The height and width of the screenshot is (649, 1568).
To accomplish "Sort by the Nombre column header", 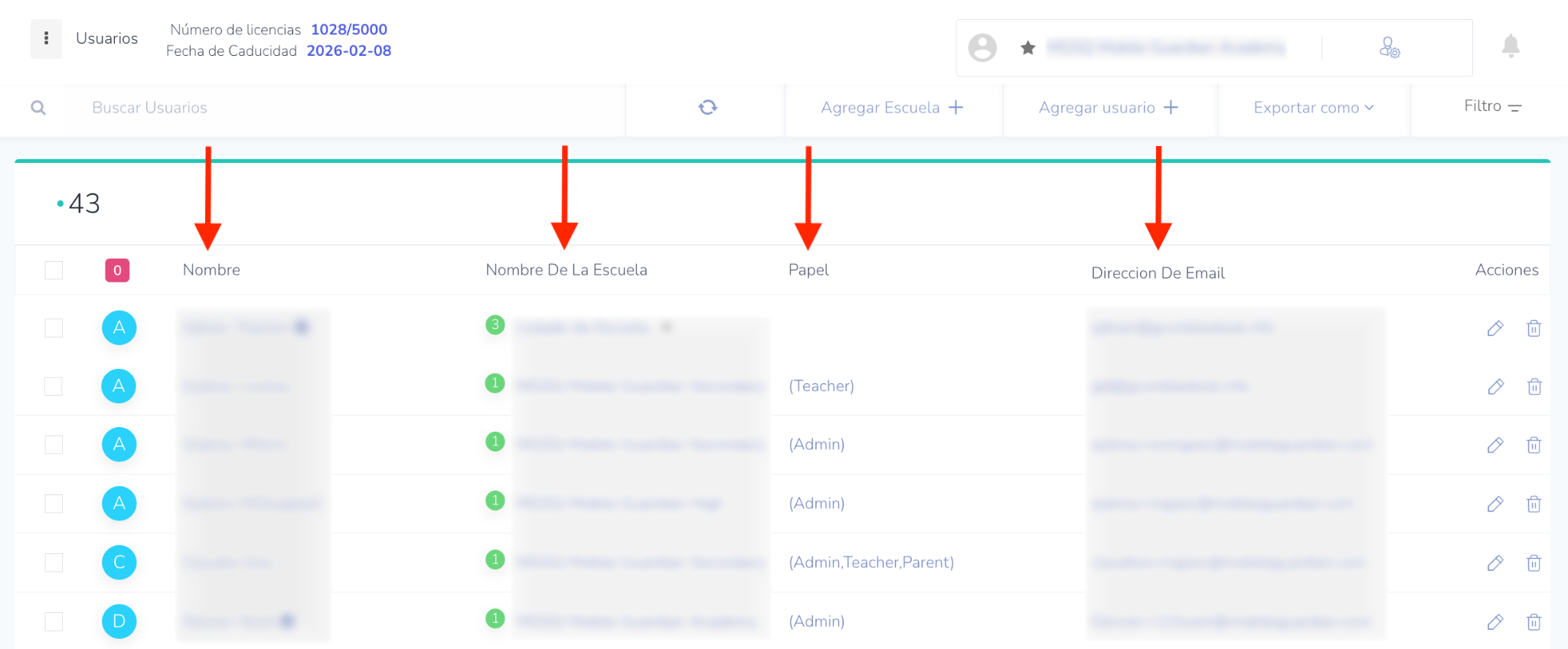I will coord(211,270).
